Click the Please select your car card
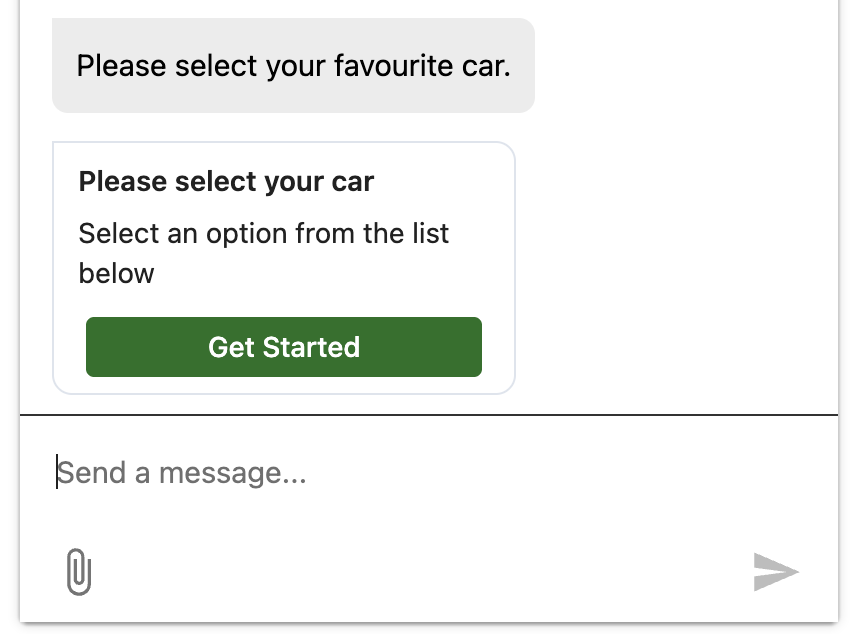Screen dimensions: 854x636 pos(283,267)
